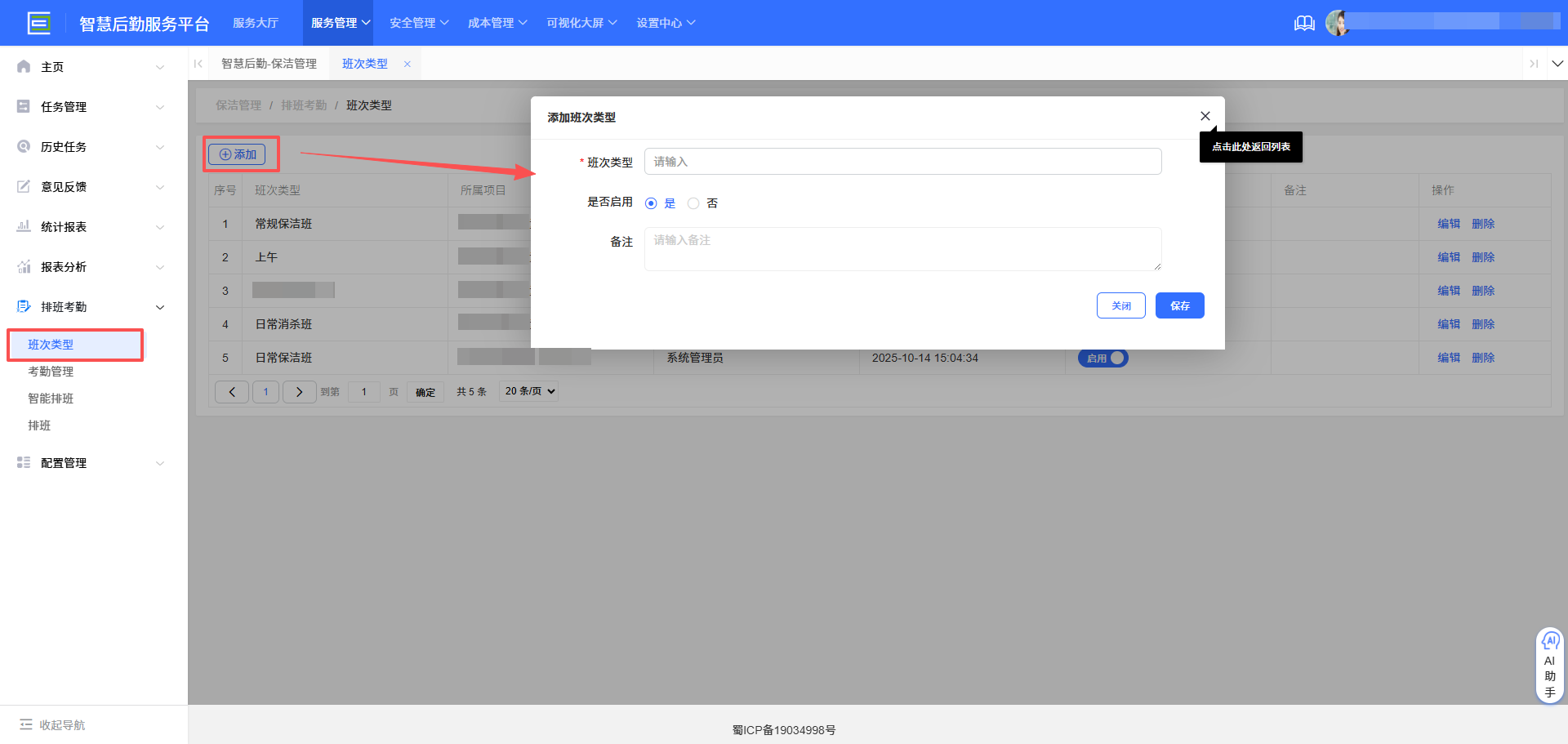Click the 班次类型 text input field
Image resolution: width=1568 pixels, height=744 pixels.
pos(902,161)
